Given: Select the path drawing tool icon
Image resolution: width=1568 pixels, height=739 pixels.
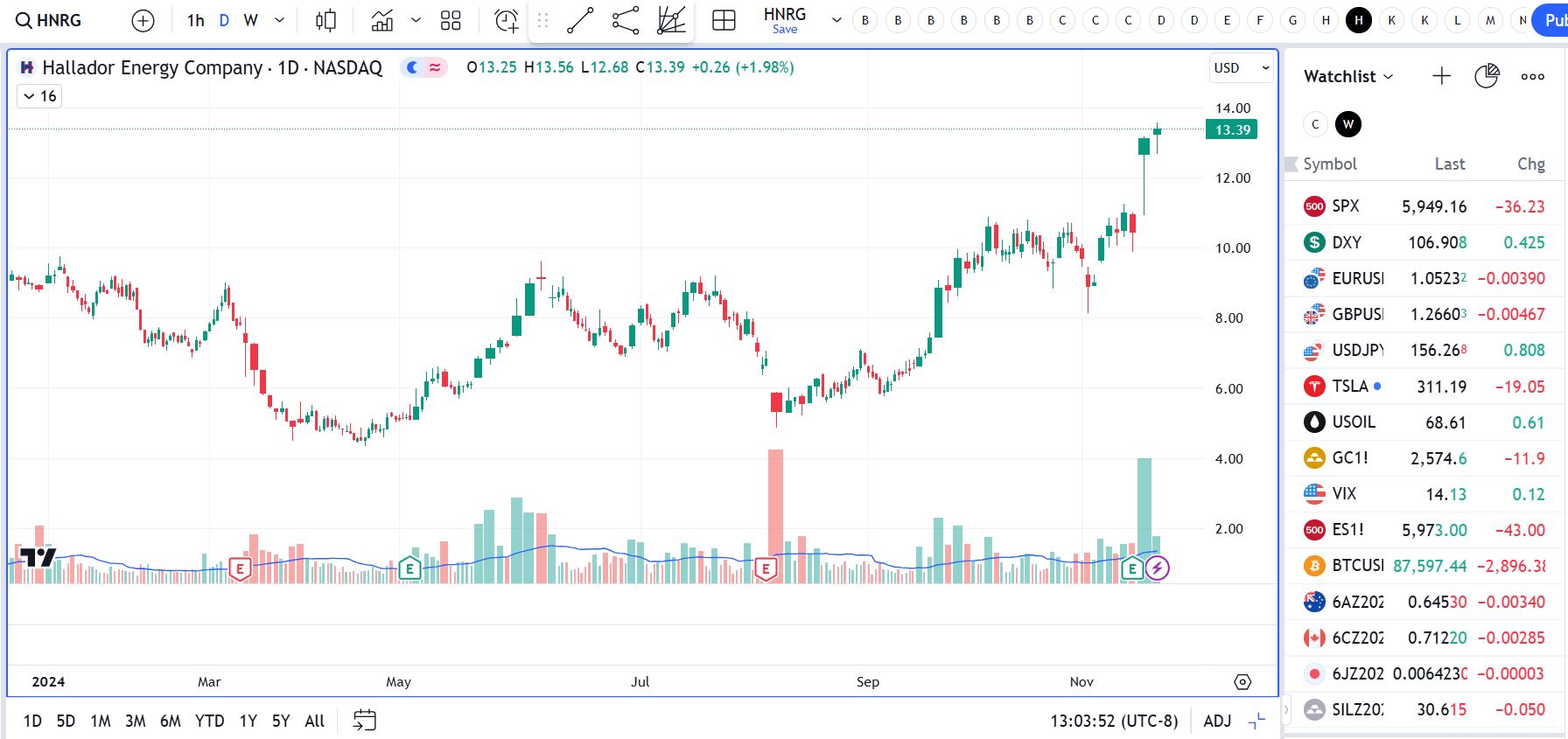Looking at the screenshot, I should 626,20.
